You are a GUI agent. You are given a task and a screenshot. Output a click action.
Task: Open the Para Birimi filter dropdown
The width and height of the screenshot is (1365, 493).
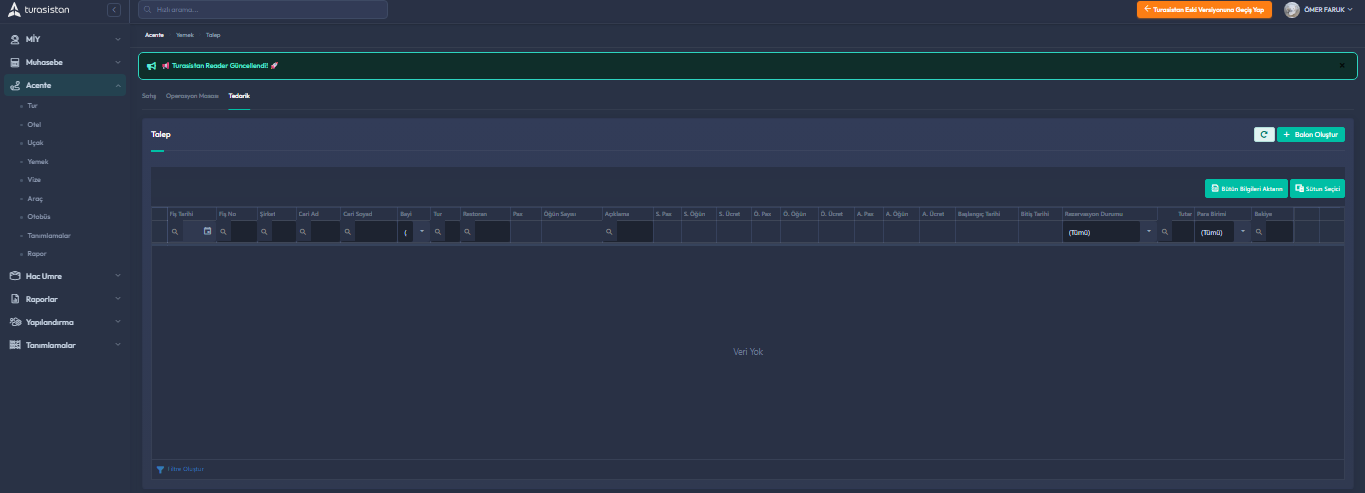pos(1243,231)
